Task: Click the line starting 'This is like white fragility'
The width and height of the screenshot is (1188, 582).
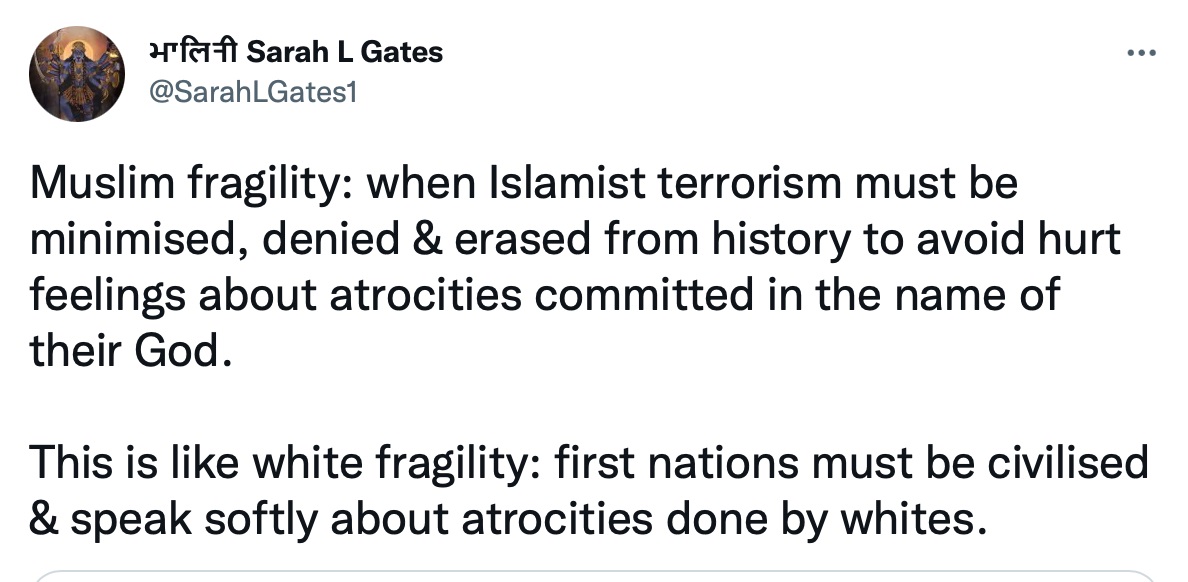Action: point(589,463)
